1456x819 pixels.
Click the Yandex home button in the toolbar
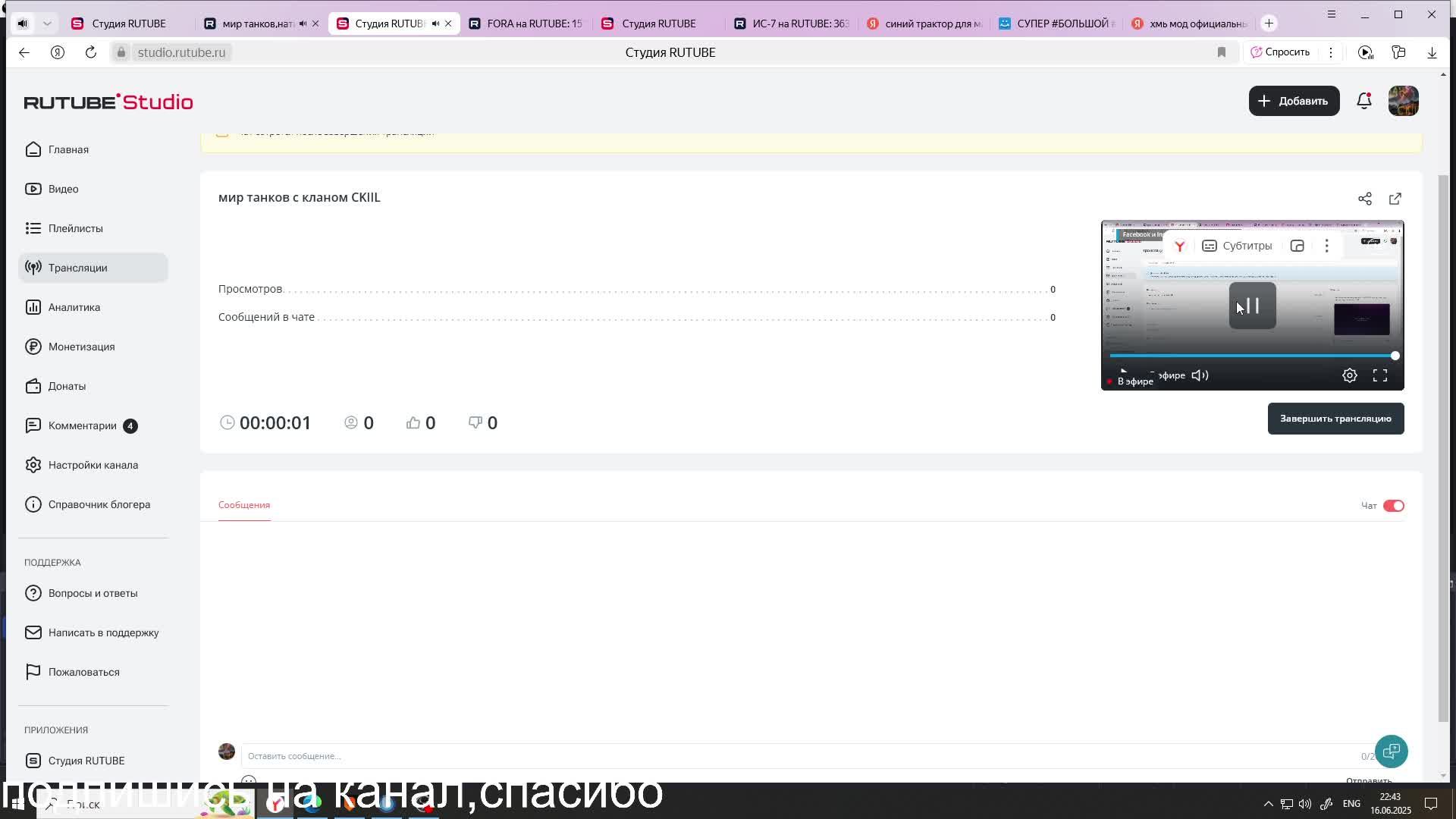coord(58,52)
